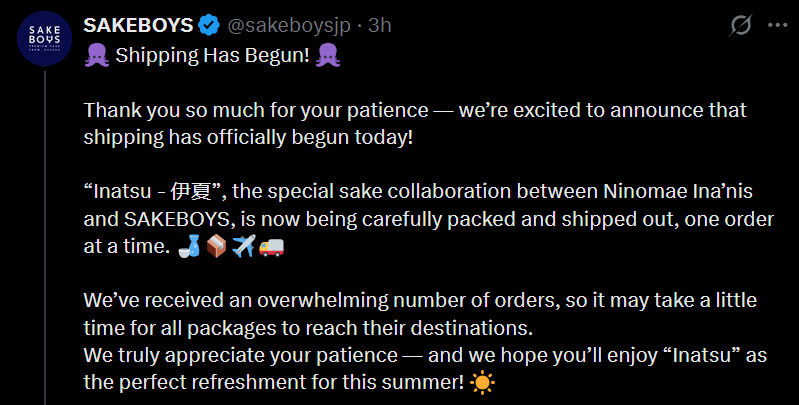Click the 'We truly appreciate your patience' sentence
The image size is (799, 405).
coord(300,354)
